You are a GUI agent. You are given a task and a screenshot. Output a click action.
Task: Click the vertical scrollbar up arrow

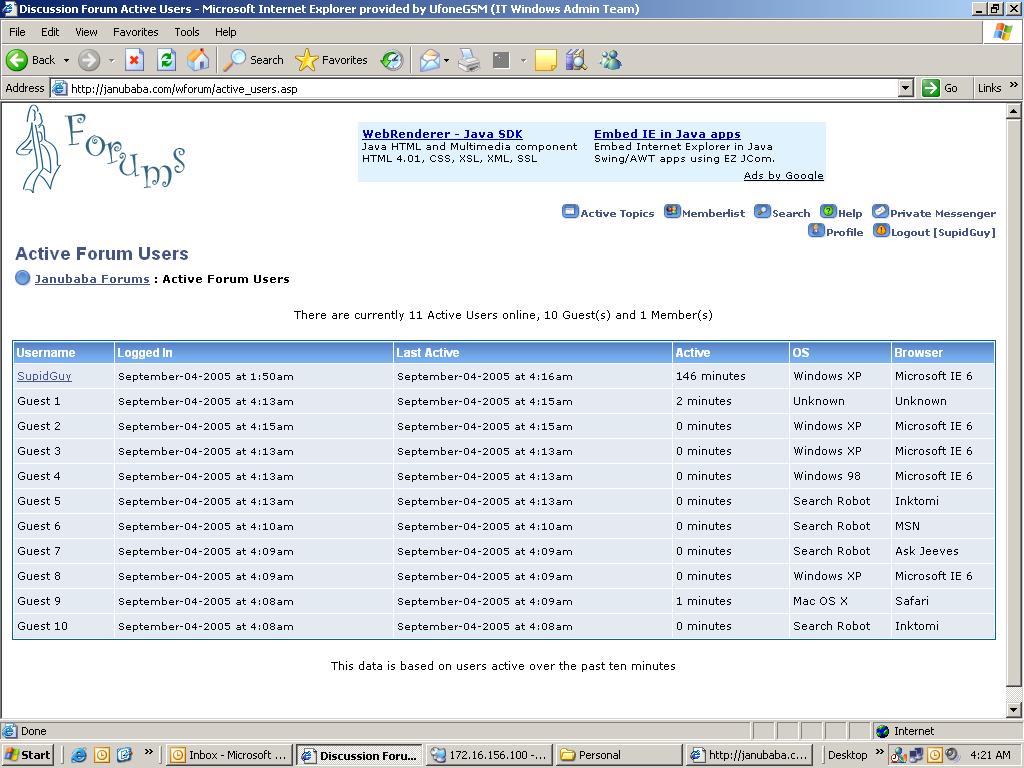click(x=1014, y=111)
